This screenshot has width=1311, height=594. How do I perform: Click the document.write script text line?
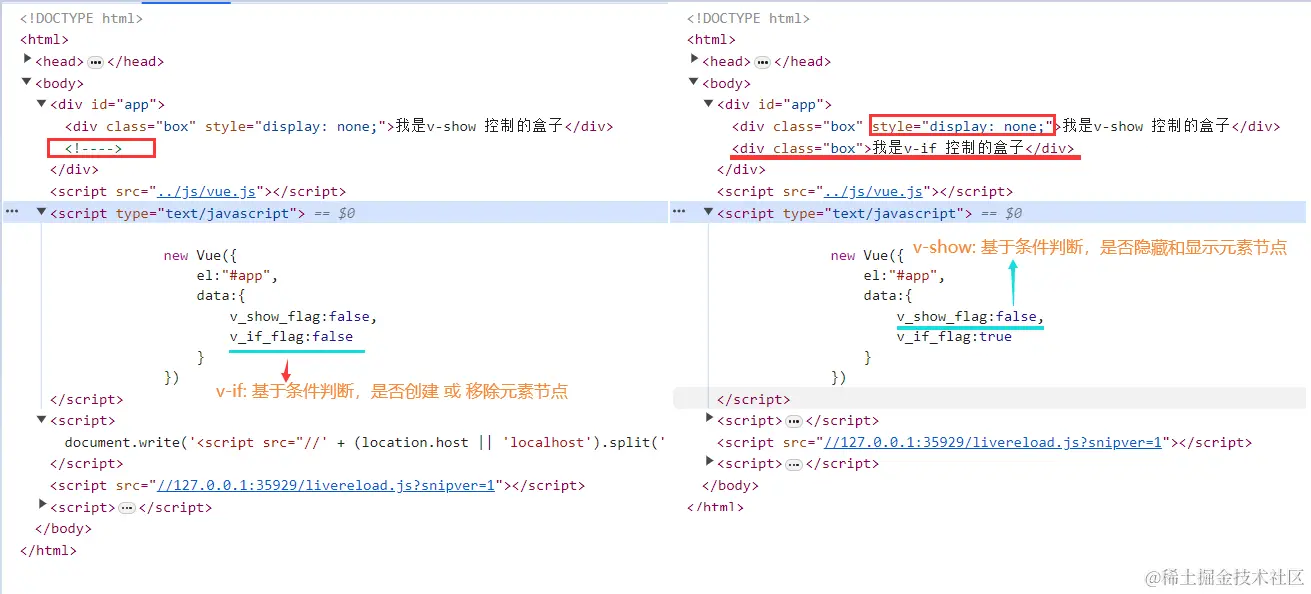tap(365, 442)
